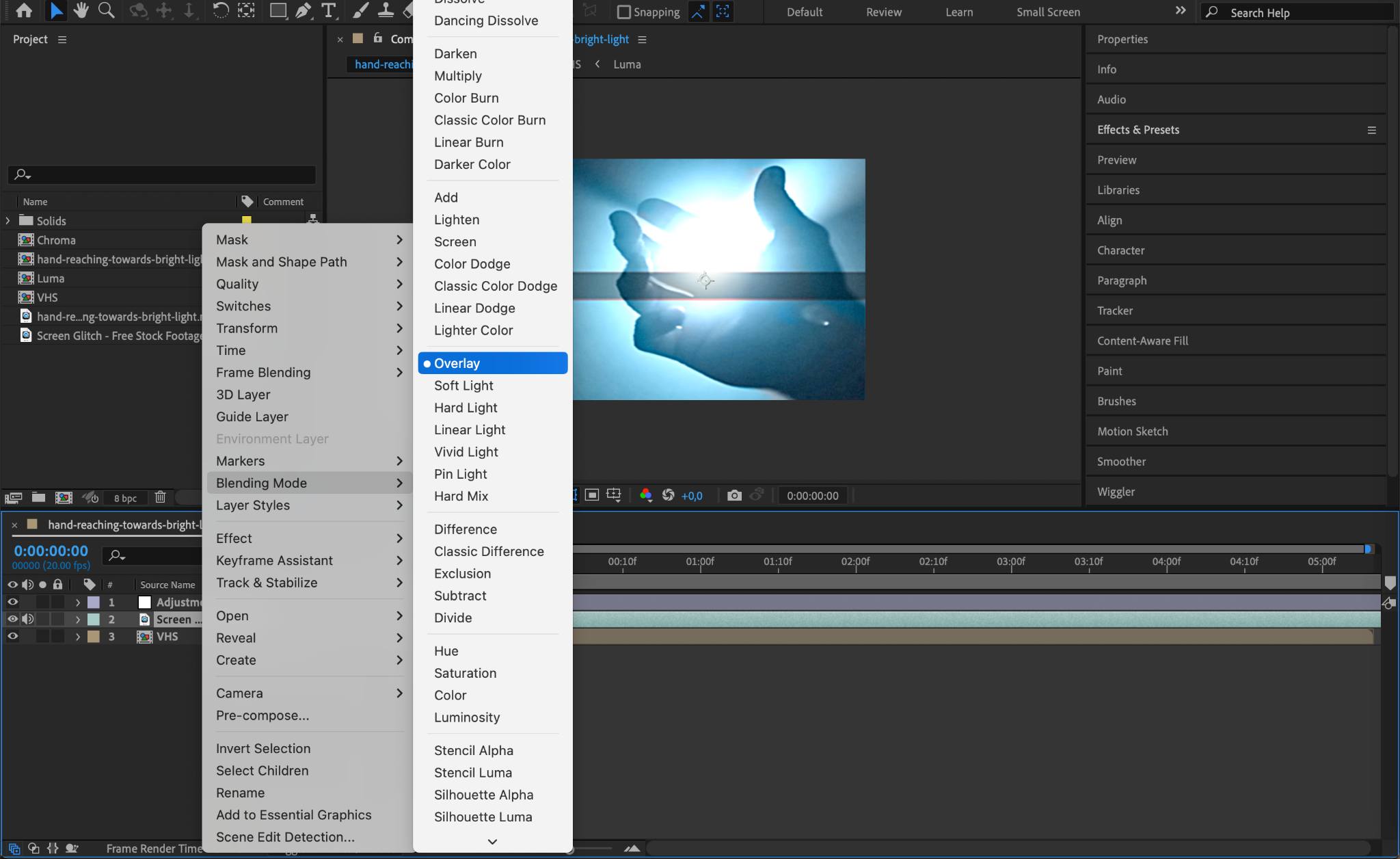Enable the Snapping checkbox

(x=623, y=12)
